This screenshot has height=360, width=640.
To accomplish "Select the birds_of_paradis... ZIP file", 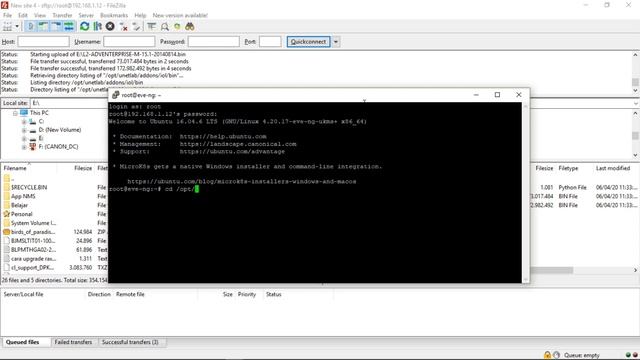I will (33, 232).
